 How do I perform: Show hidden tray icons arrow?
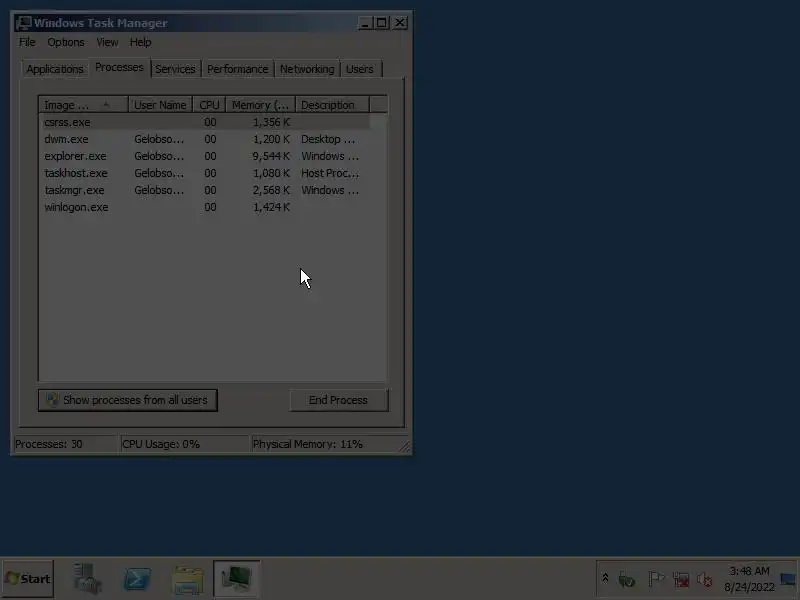click(605, 578)
